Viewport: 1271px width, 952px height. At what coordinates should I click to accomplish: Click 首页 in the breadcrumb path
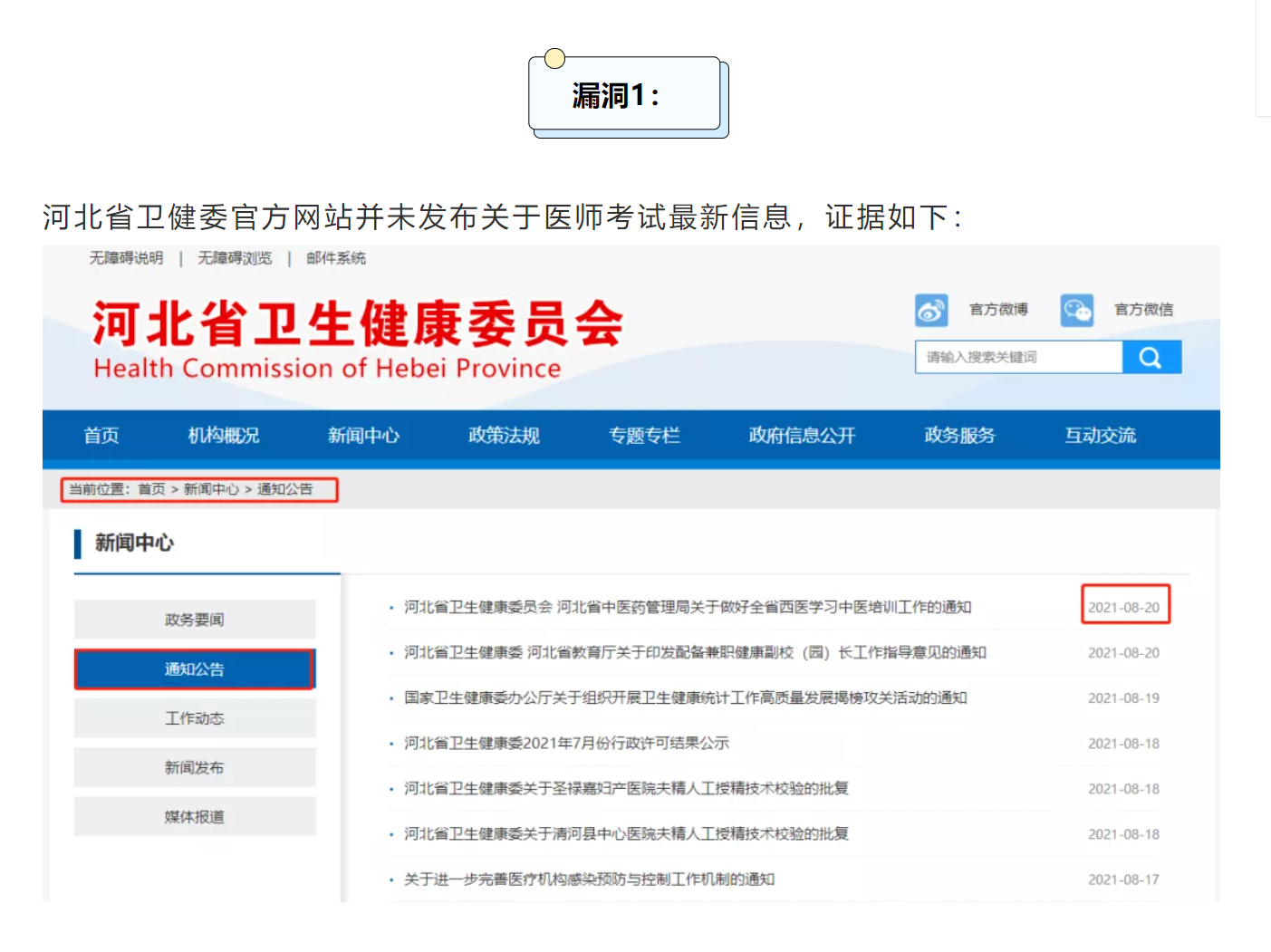(x=151, y=489)
